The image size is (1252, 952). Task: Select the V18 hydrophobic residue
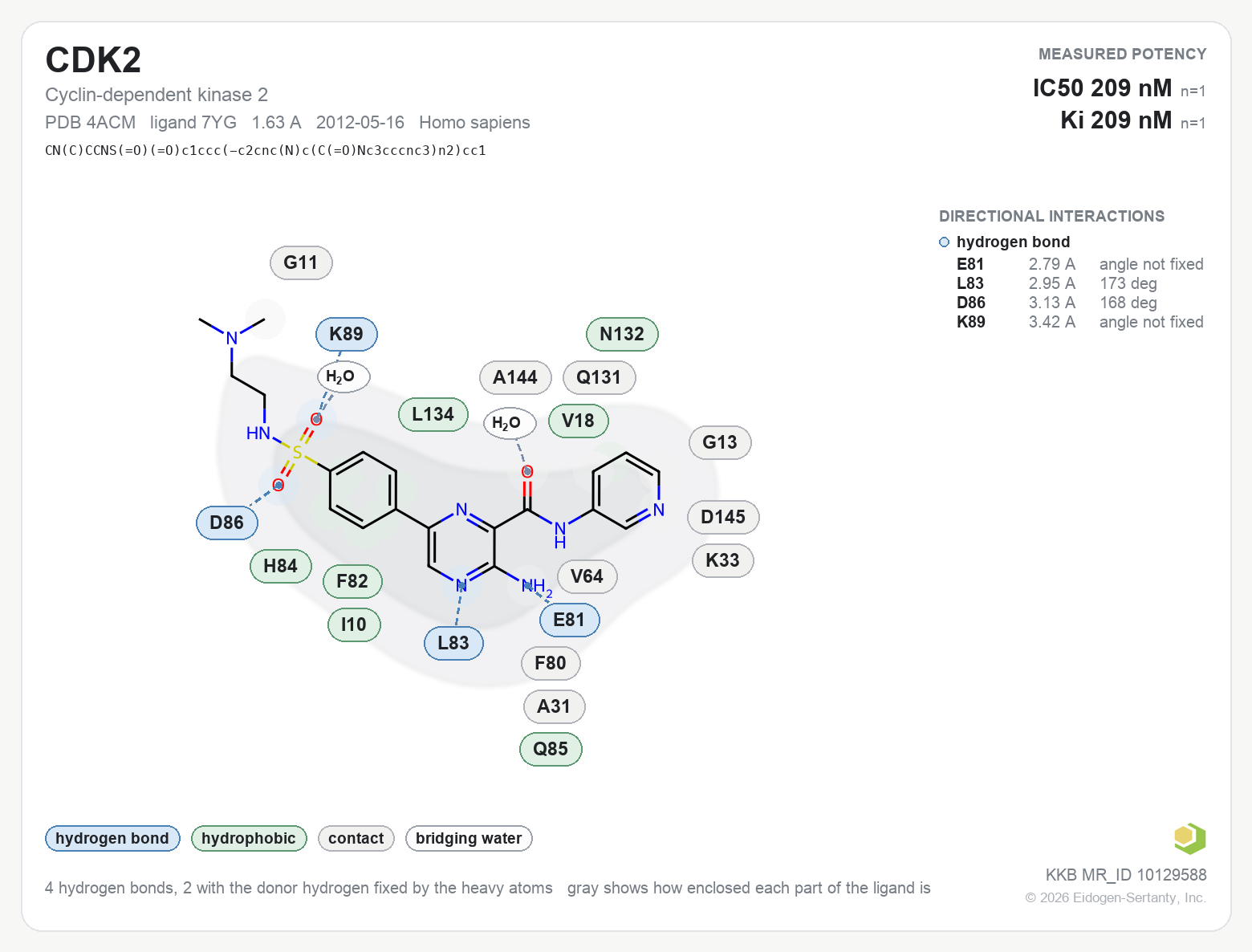[x=578, y=421]
